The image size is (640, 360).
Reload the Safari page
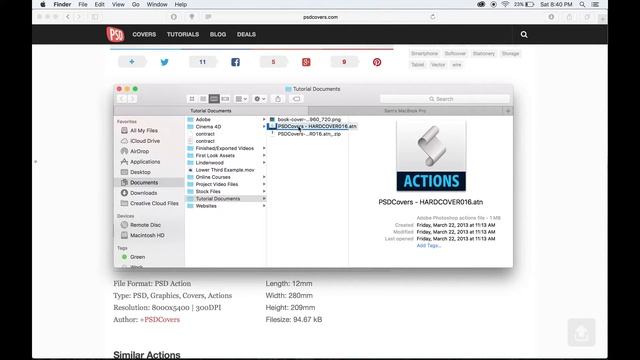click(433, 17)
